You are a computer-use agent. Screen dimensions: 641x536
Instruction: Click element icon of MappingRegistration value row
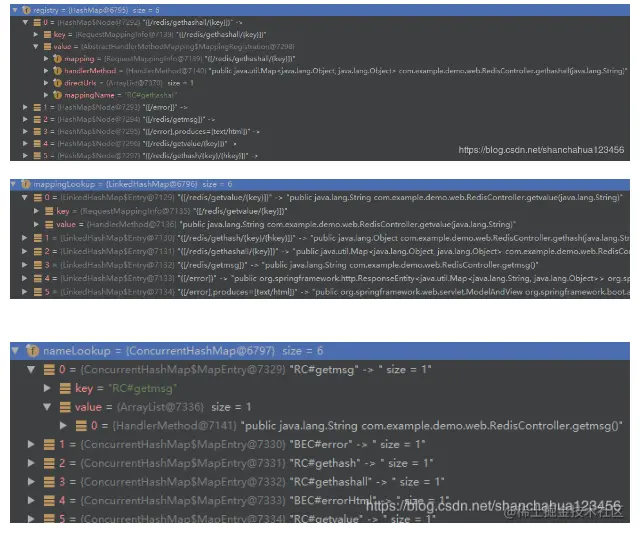47,47
